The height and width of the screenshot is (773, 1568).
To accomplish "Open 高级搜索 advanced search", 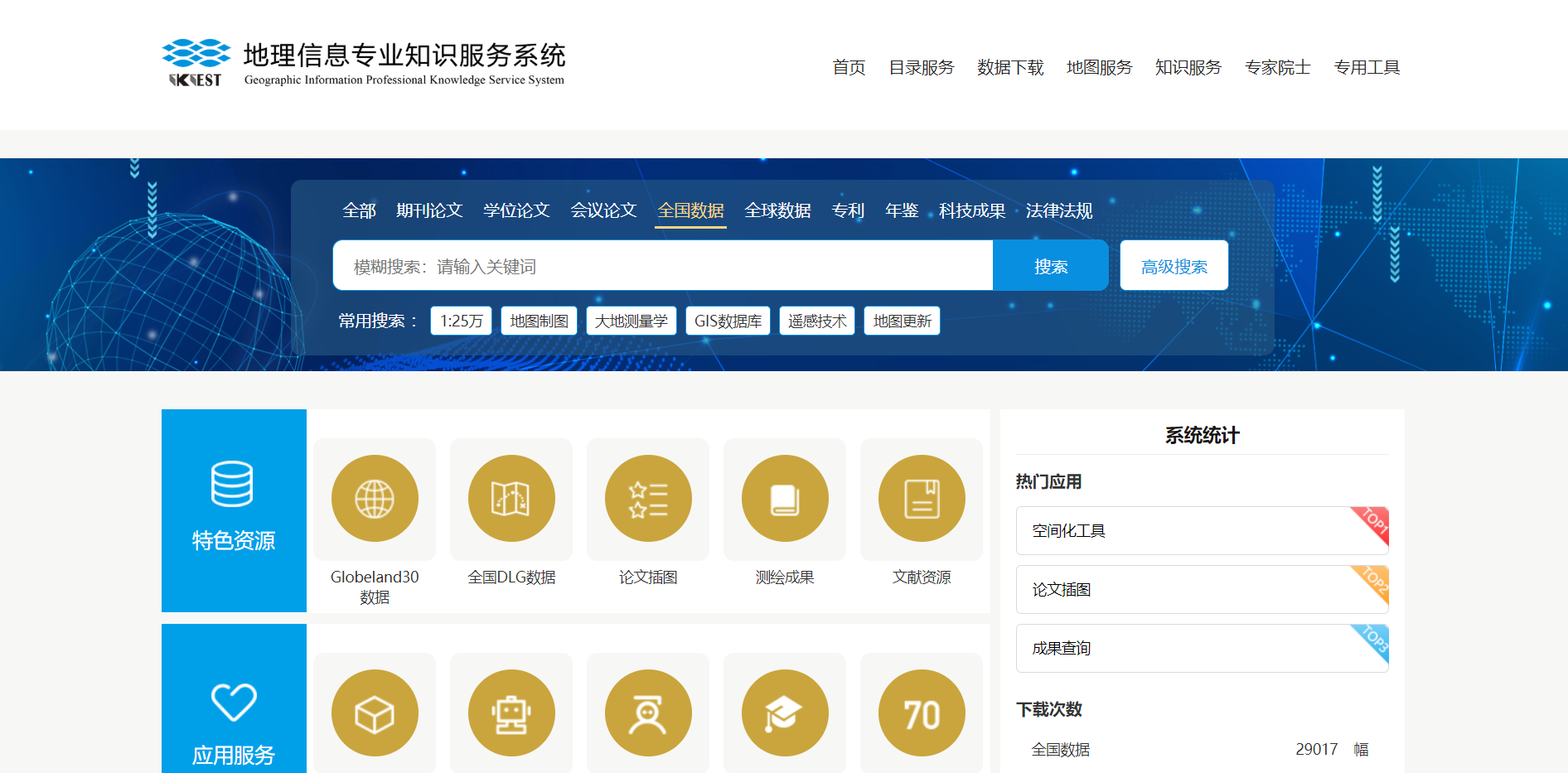I will 1174,266.
